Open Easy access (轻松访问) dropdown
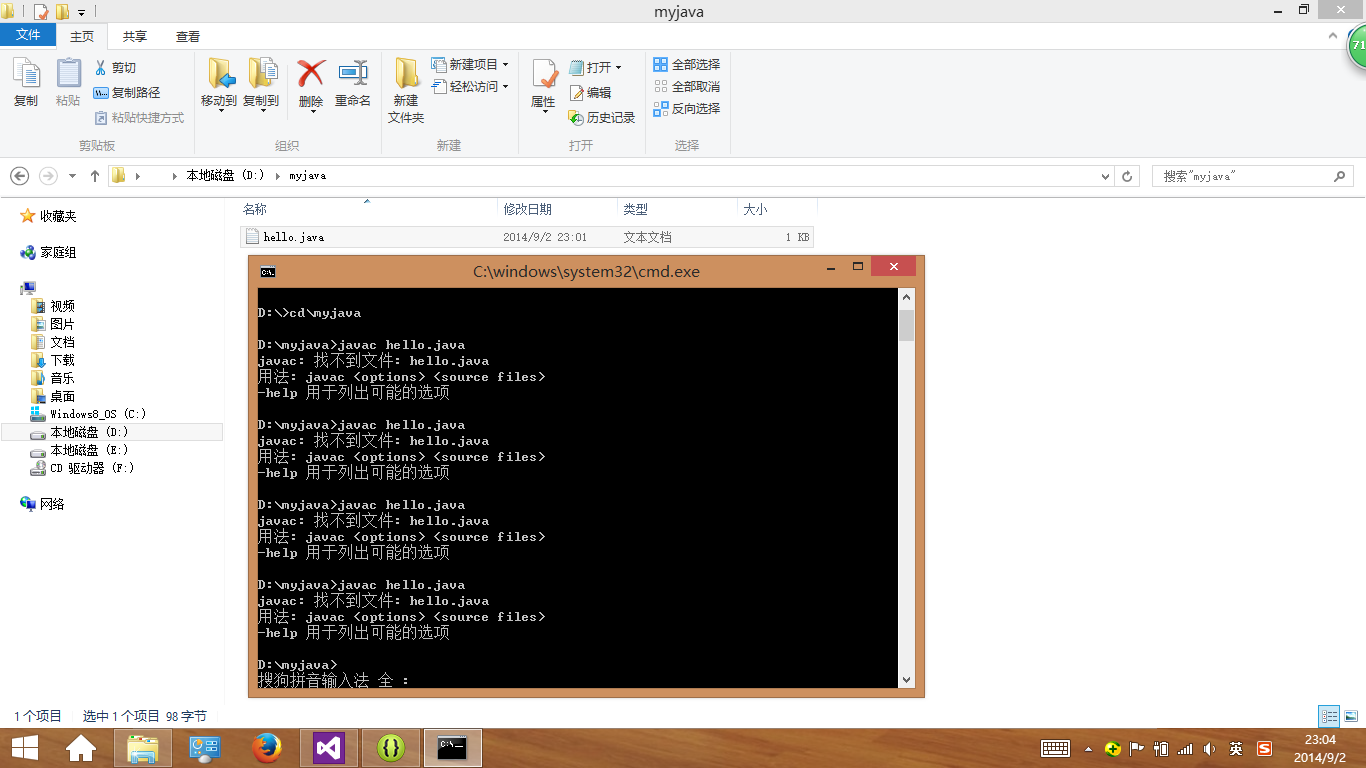Screen dimensions: 1366x768 tap(470, 87)
